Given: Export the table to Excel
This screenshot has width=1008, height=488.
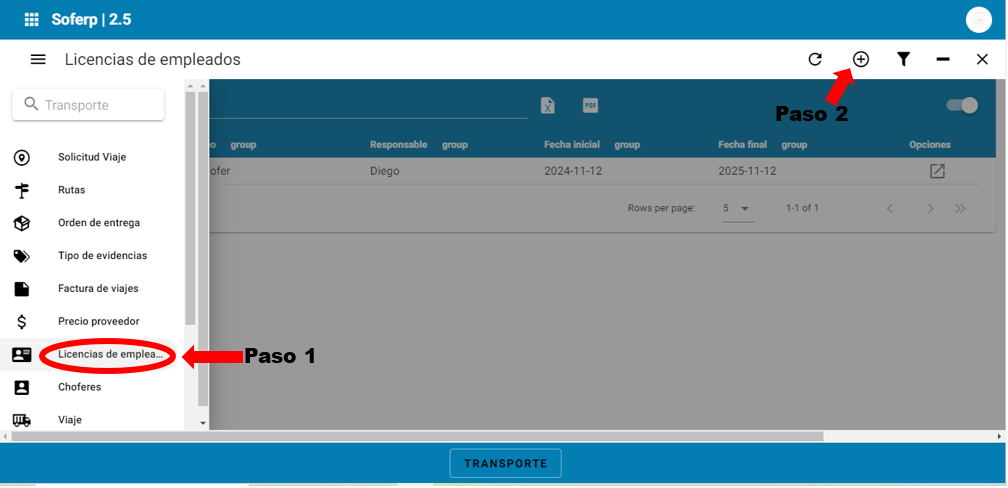Looking at the screenshot, I should (x=547, y=105).
